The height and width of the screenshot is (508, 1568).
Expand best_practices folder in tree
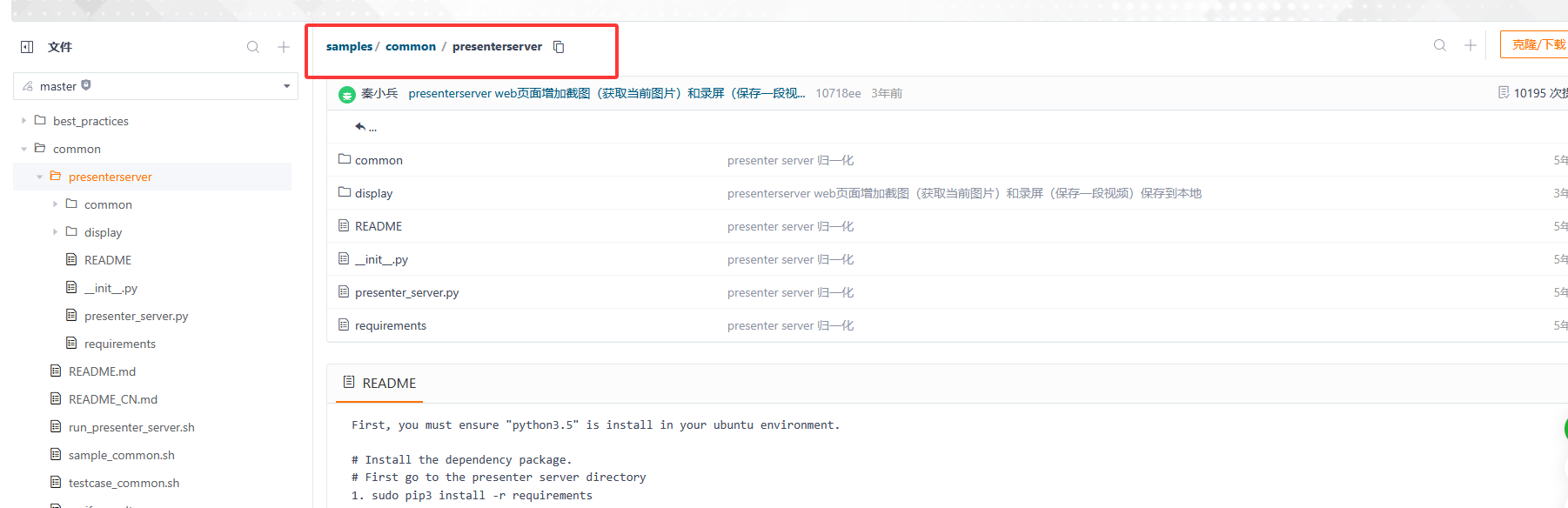click(23, 121)
